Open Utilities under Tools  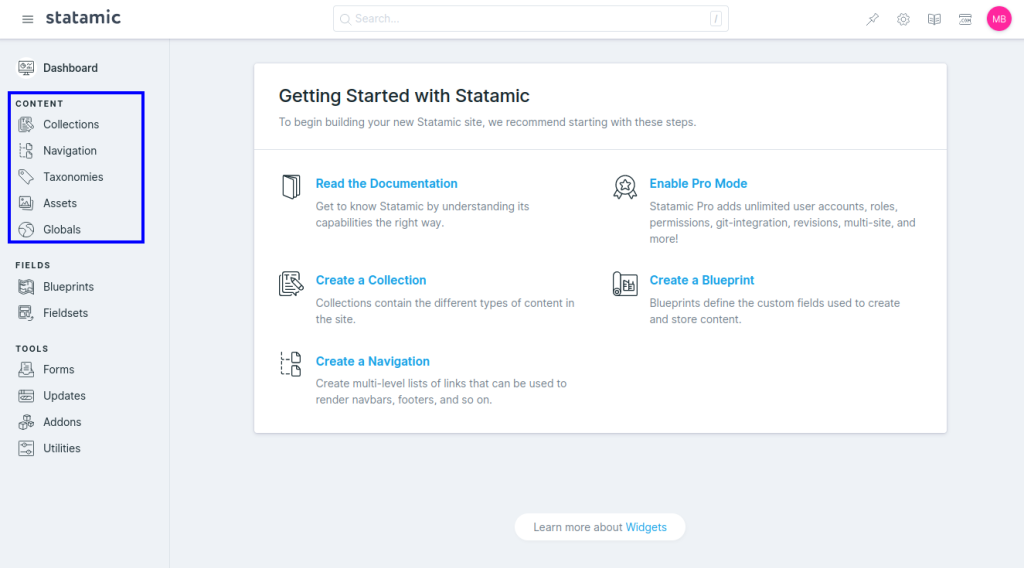(x=62, y=449)
